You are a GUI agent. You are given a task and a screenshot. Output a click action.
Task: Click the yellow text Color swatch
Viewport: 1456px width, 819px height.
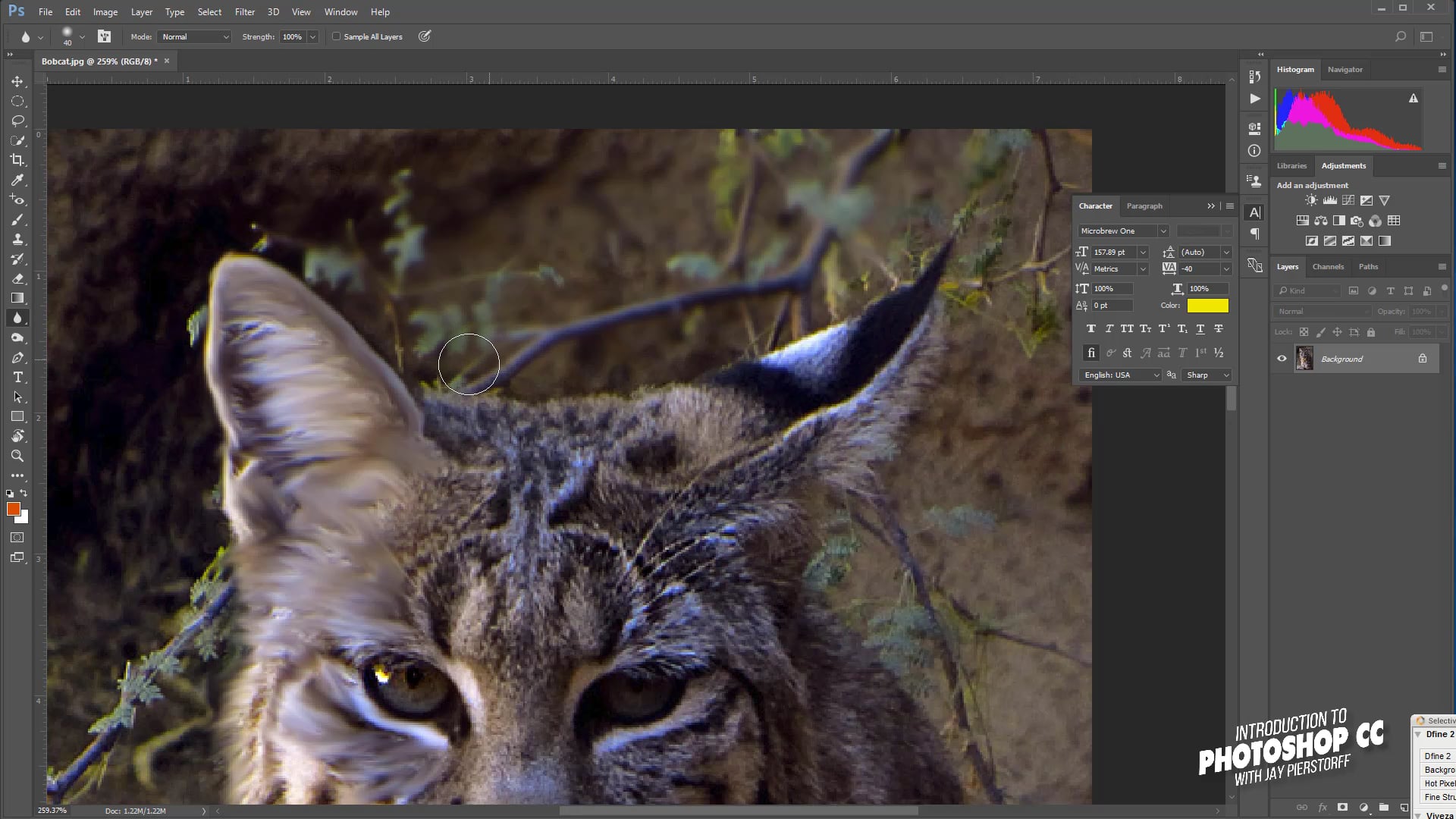tap(1207, 305)
